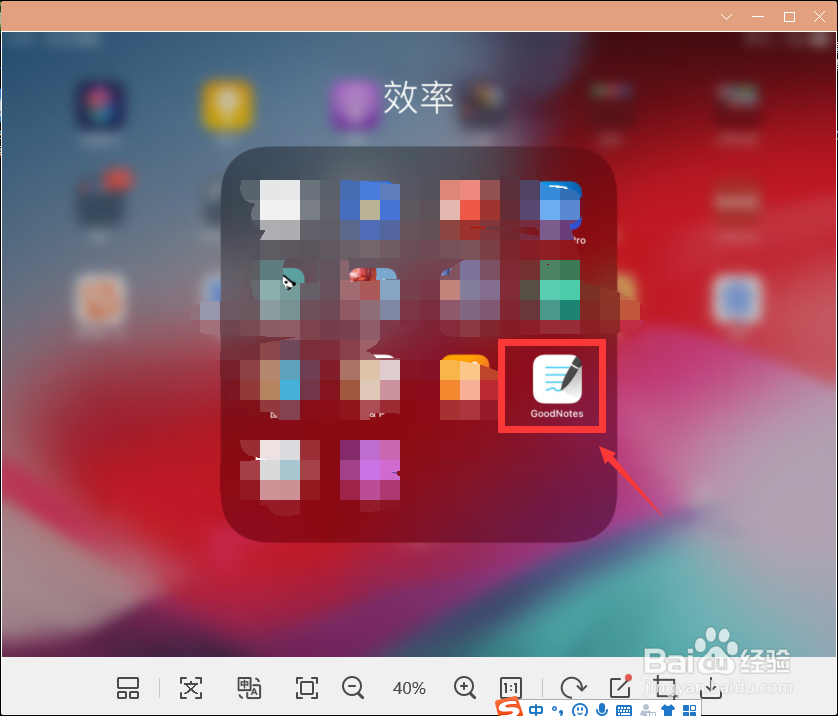Toggle punctuation mode in Sogou bar

[557, 710]
